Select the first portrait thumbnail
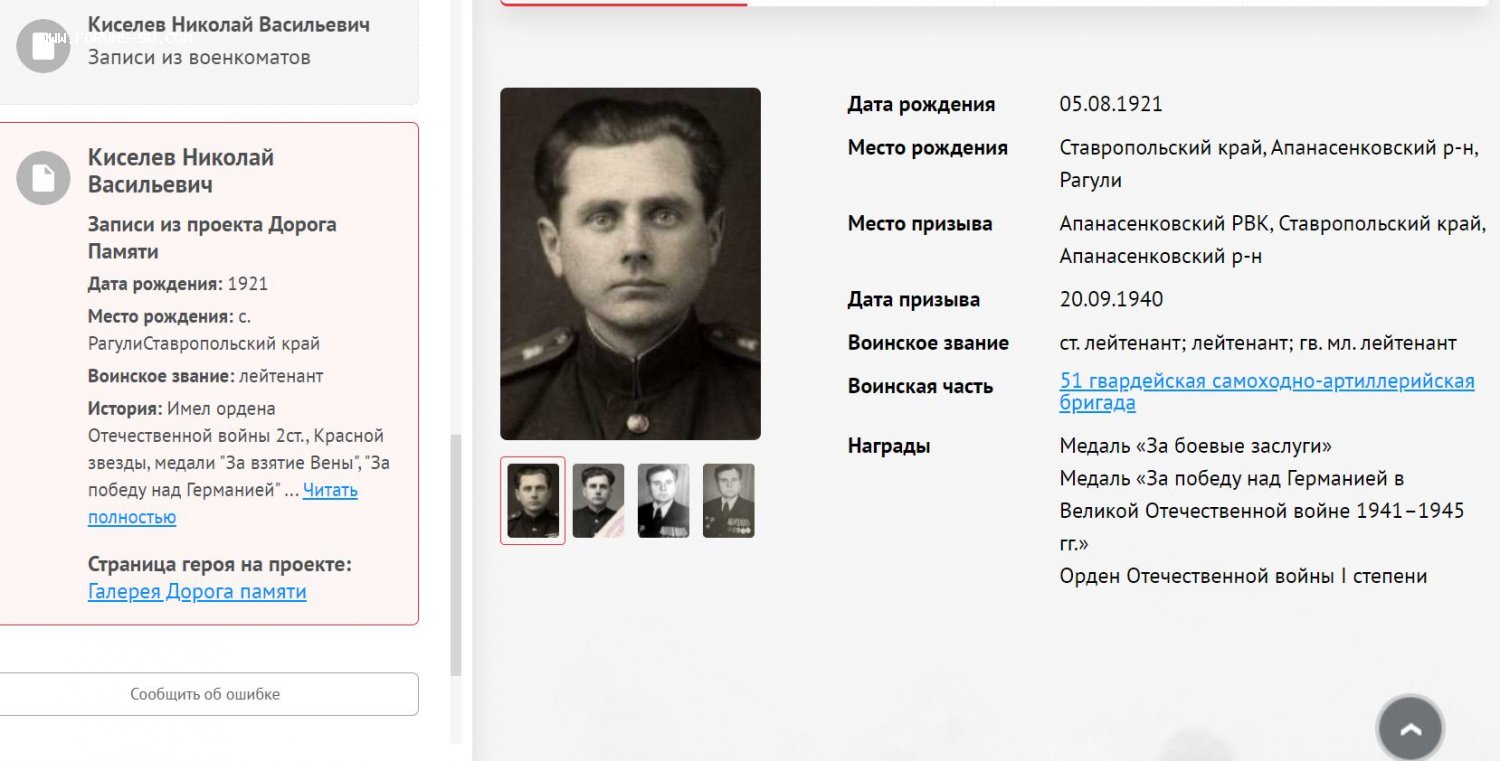1500x761 pixels. (x=533, y=500)
